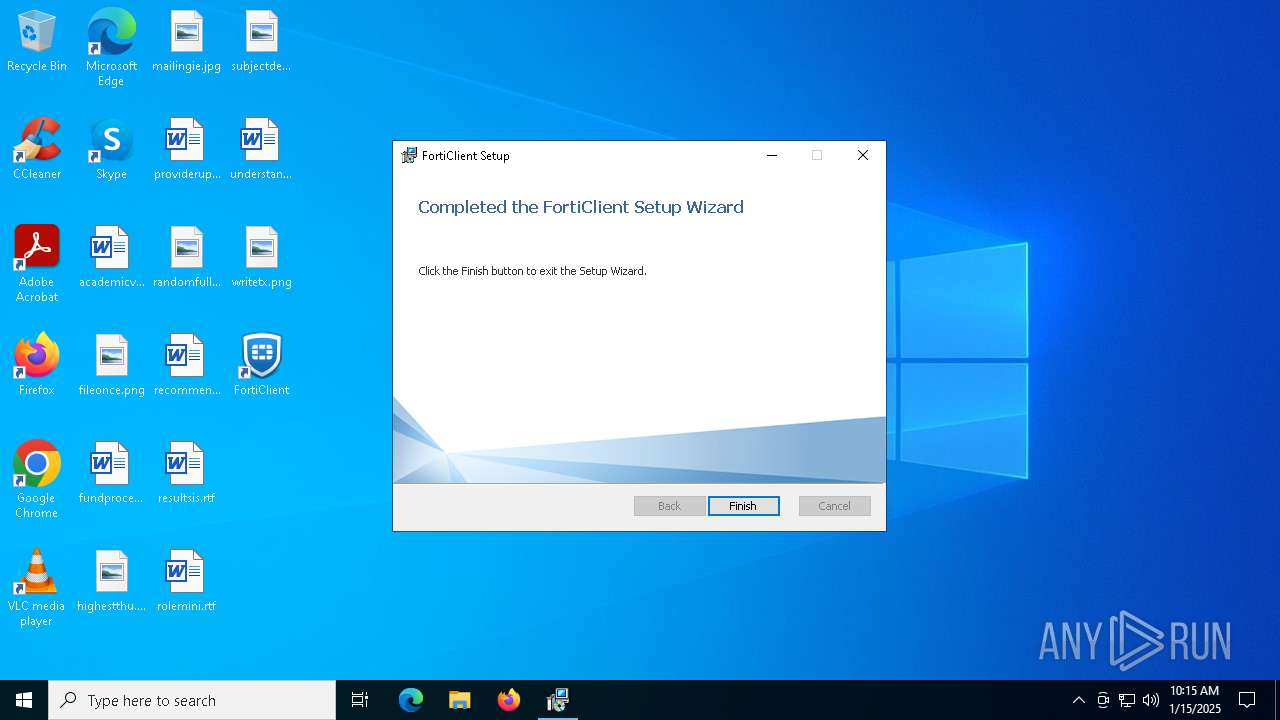Select the resultsis.rtf desktop file
The image size is (1280, 720).
pyautogui.click(x=186, y=474)
